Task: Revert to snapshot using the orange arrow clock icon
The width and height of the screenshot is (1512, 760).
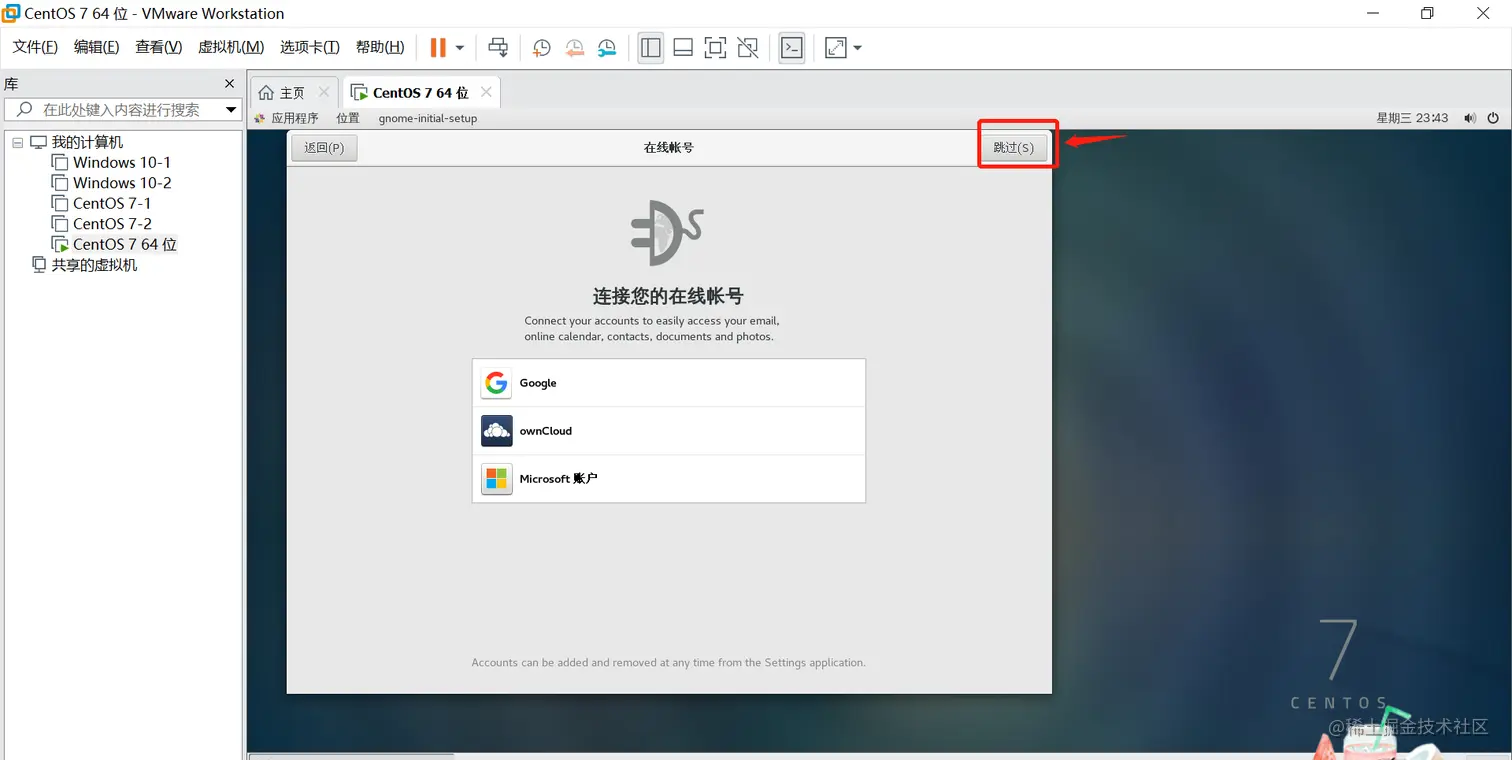Action: click(x=574, y=47)
